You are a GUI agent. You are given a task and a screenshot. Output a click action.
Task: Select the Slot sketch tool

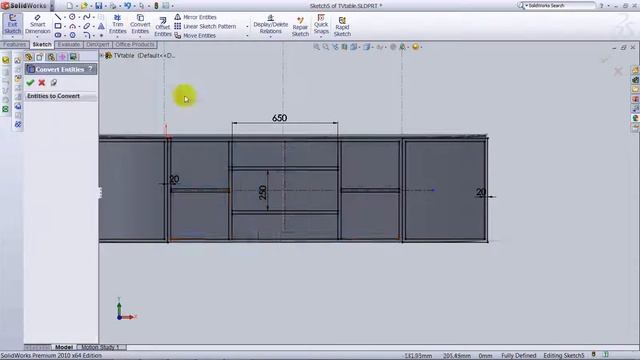pos(58,35)
